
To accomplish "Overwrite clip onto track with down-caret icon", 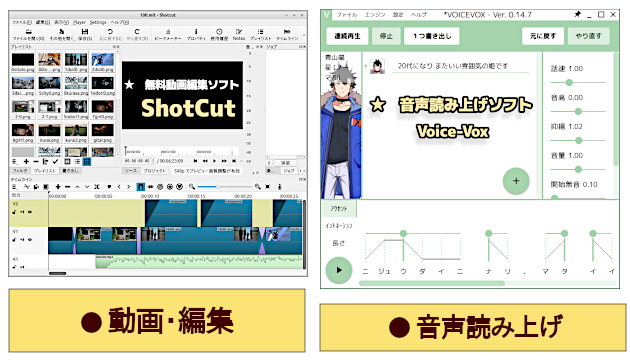I will (87, 187).
